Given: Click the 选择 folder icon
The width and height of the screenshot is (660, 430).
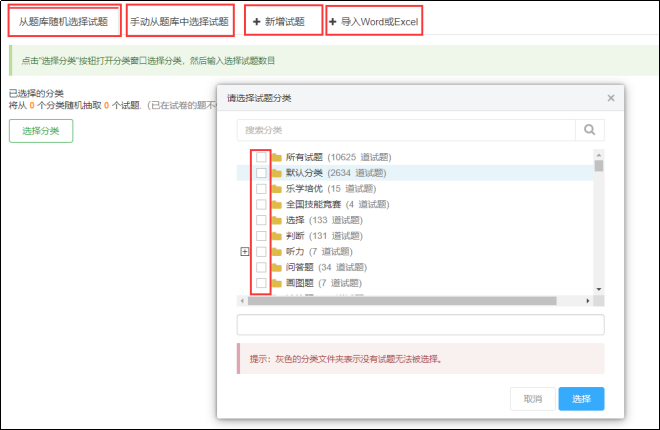Looking at the screenshot, I should [x=277, y=220].
